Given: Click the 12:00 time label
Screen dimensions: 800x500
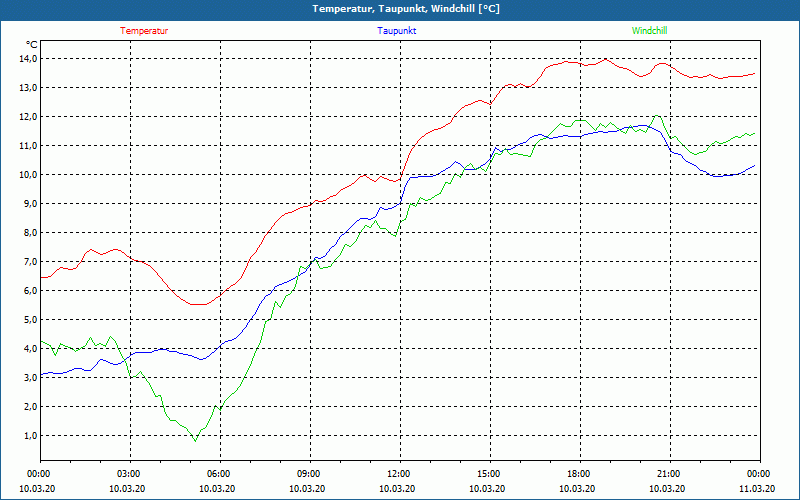Looking at the screenshot, I should point(400,474).
